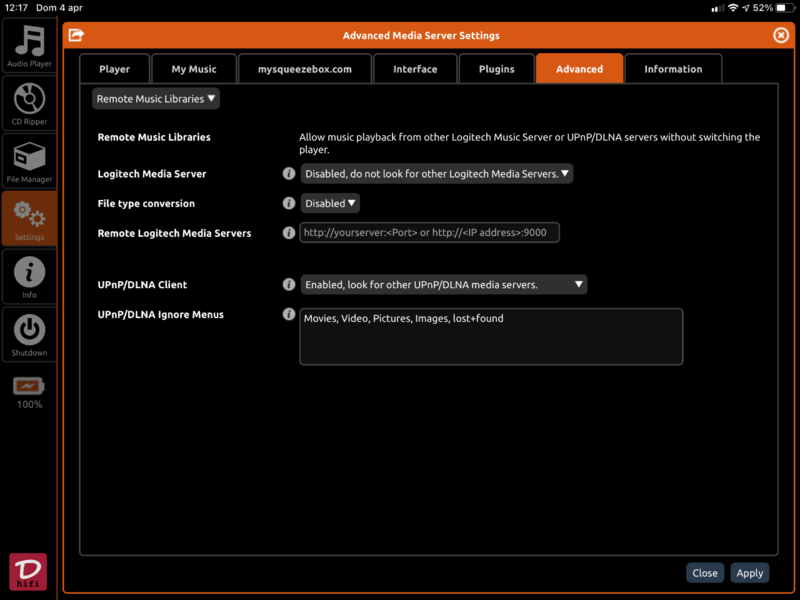The image size is (800, 600).
Task: Switch to the Plugins tab
Action: [x=496, y=69]
